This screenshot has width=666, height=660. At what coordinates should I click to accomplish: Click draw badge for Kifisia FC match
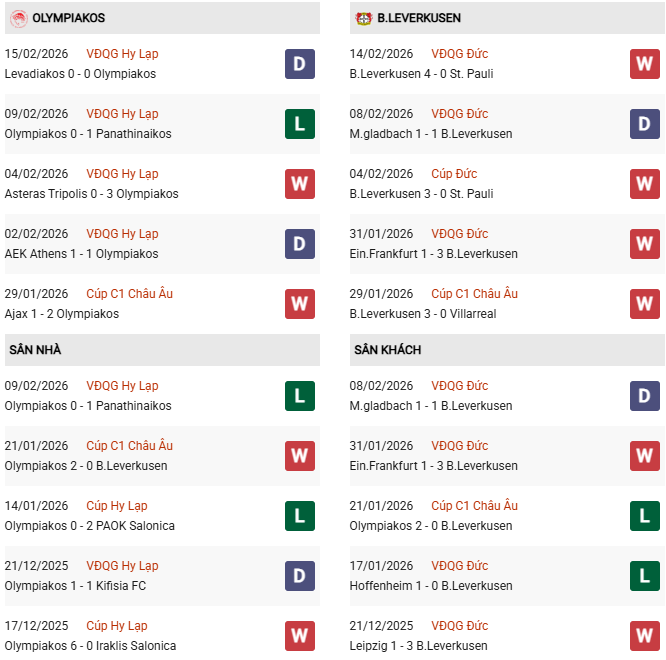(300, 576)
